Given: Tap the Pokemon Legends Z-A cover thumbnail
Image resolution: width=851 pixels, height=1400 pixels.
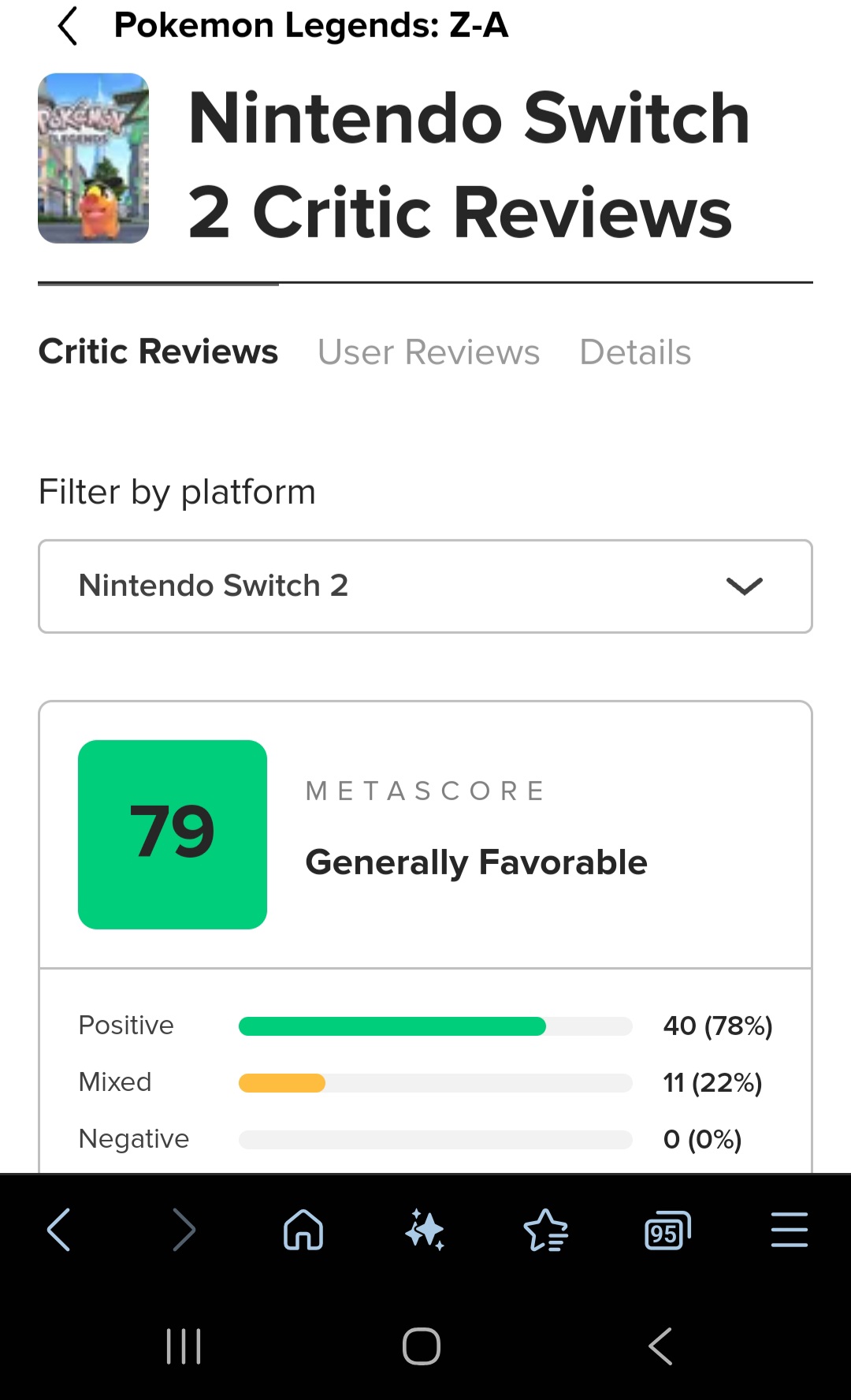Looking at the screenshot, I should pos(94,158).
